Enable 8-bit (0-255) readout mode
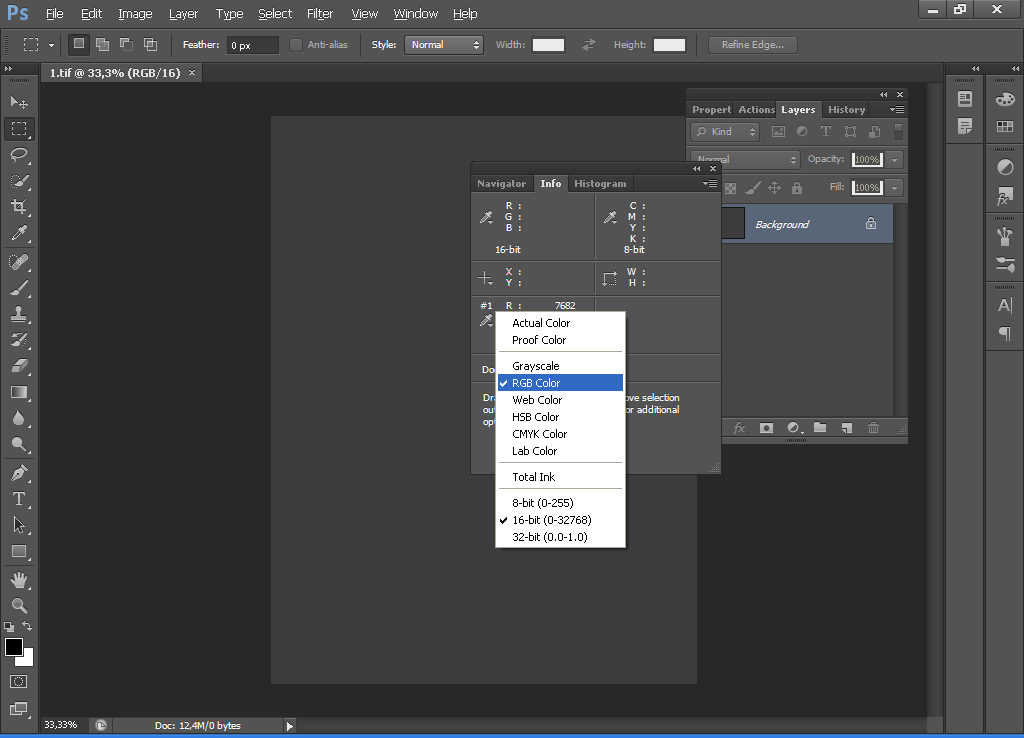Viewport: 1024px width, 738px height. point(542,503)
